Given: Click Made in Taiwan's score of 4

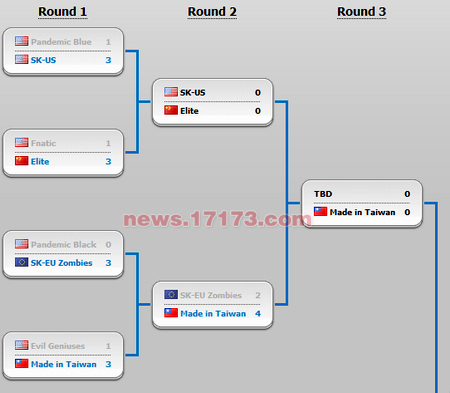Looking at the screenshot, I should [258, 313].
